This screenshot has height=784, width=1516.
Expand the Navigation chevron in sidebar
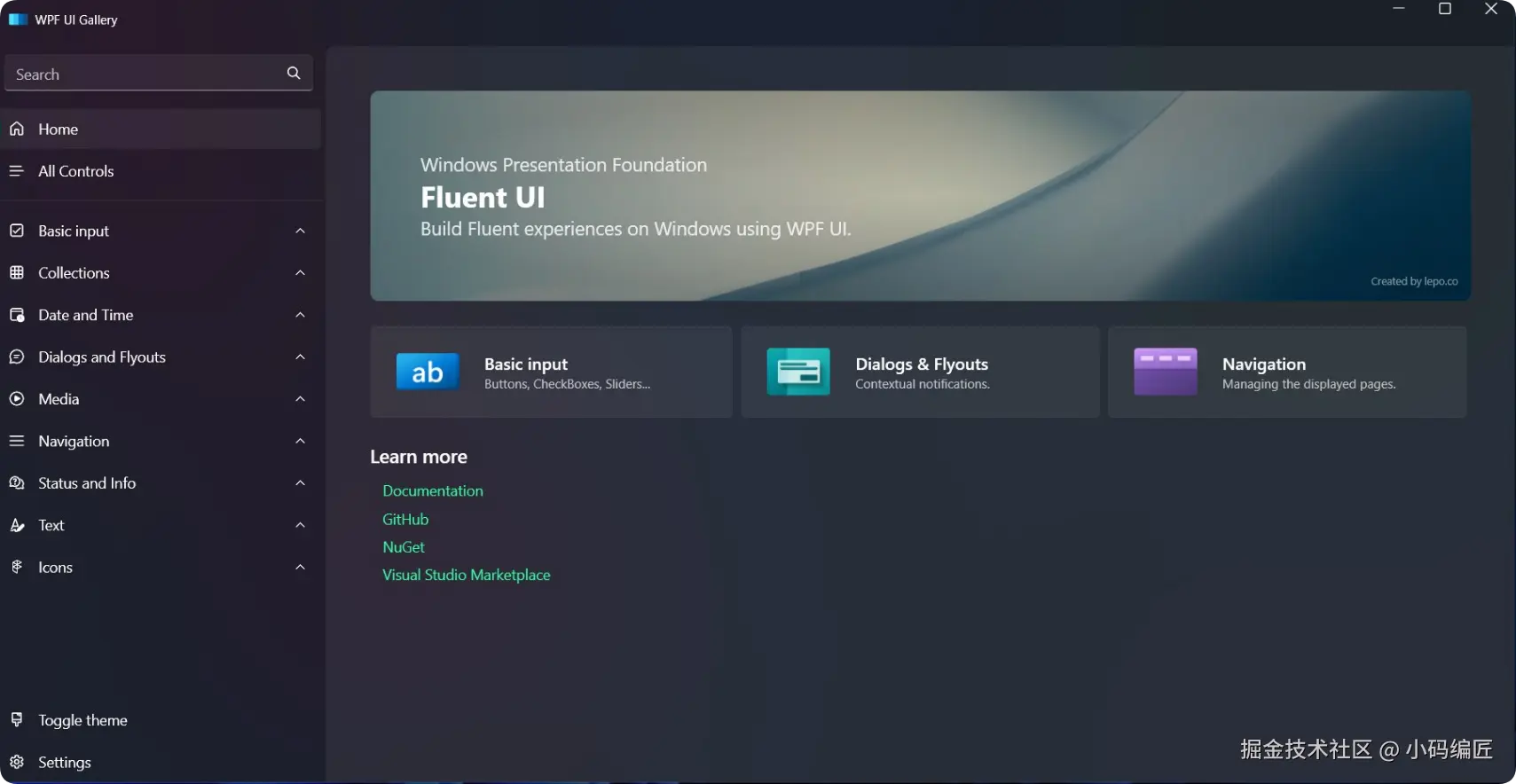point(300,441)
